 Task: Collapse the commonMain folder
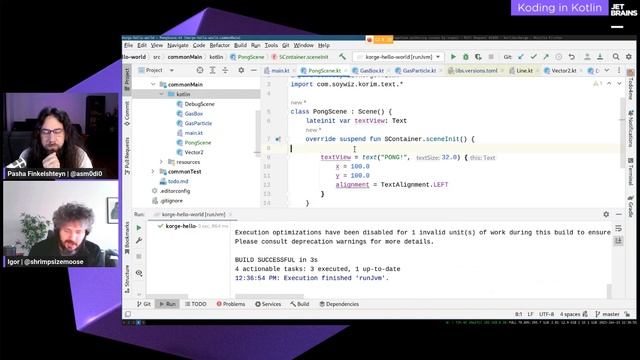[153, 84]
